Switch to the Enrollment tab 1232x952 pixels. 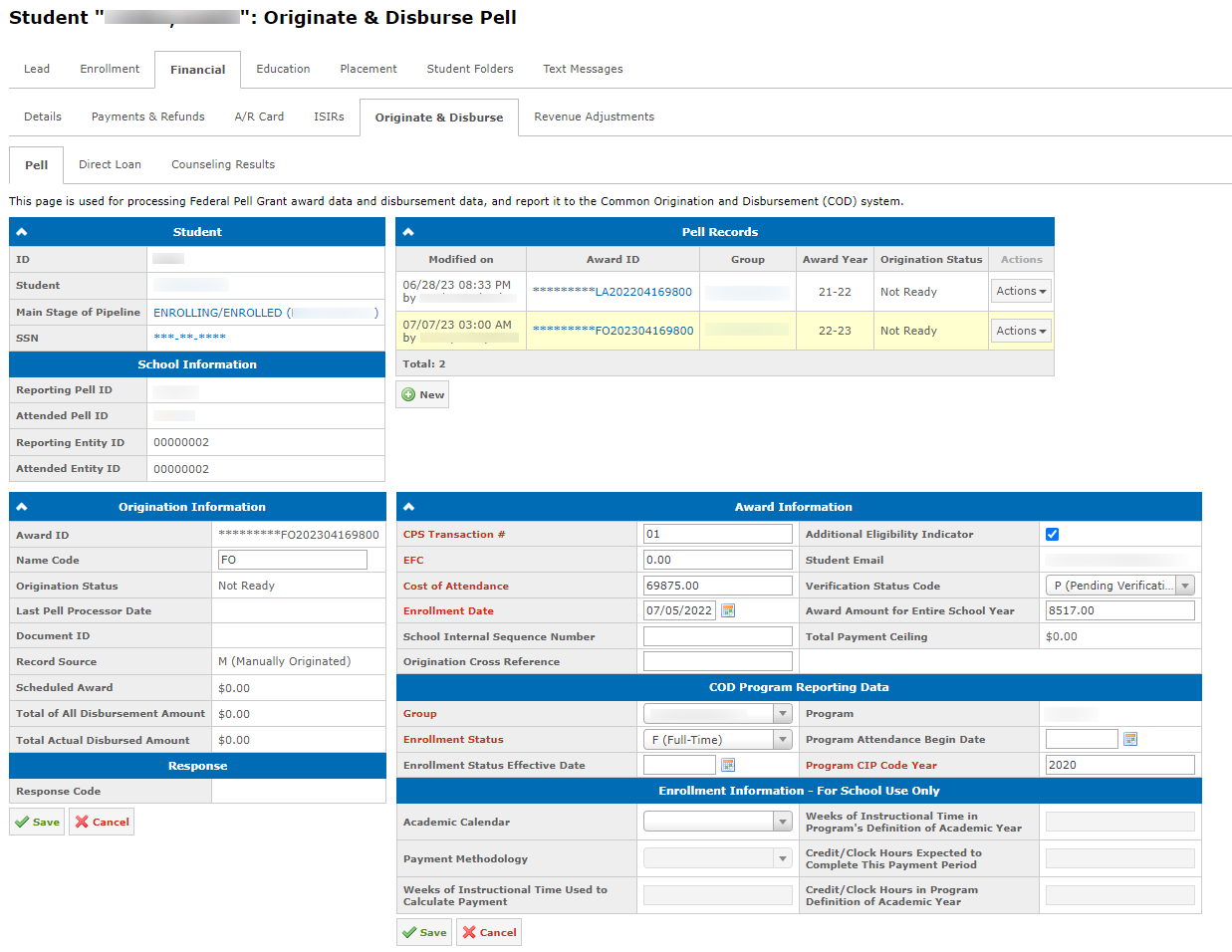click(x=110, y=69)
